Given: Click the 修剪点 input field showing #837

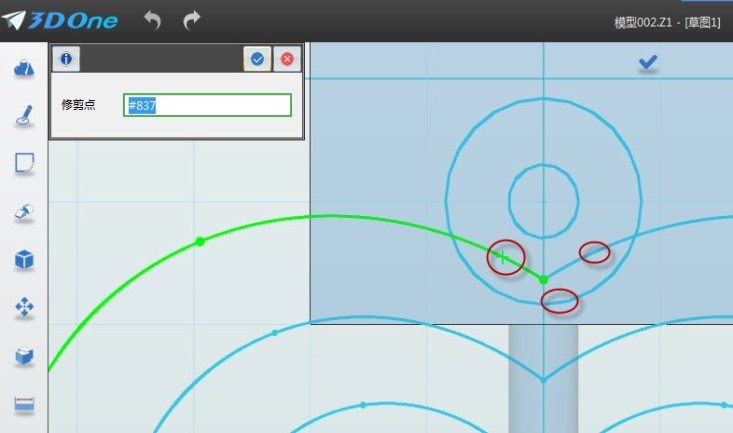Looking at the screenshot, I should point(207,105).
